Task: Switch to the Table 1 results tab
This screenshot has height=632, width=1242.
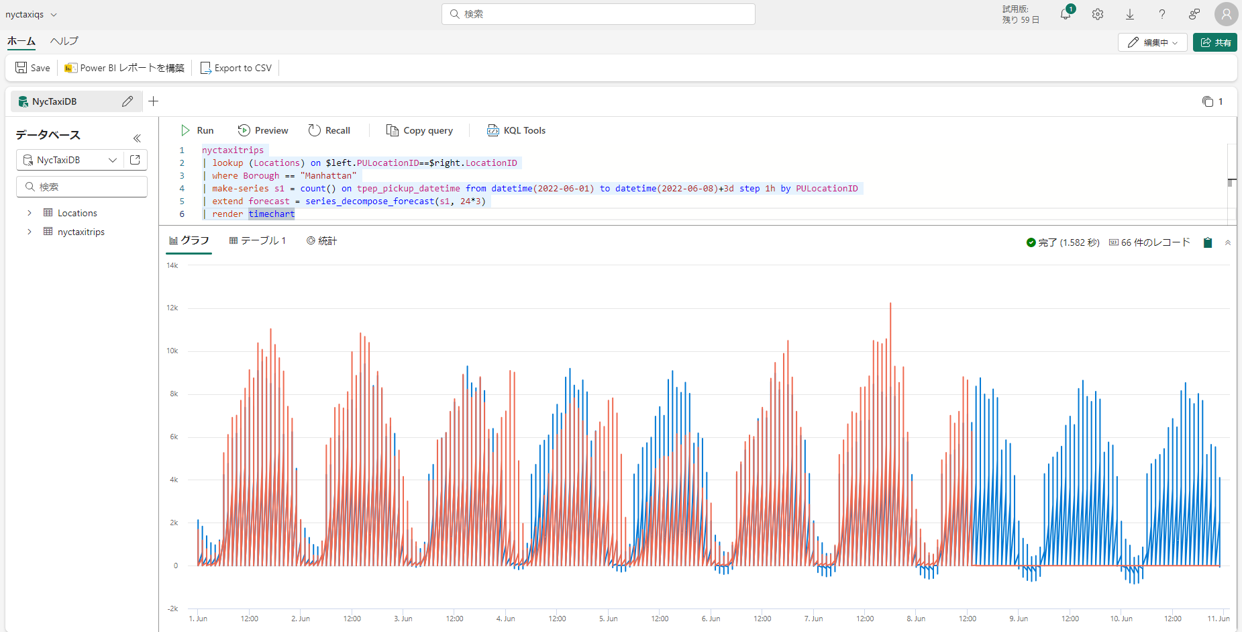Action: (x=258, y=241)
